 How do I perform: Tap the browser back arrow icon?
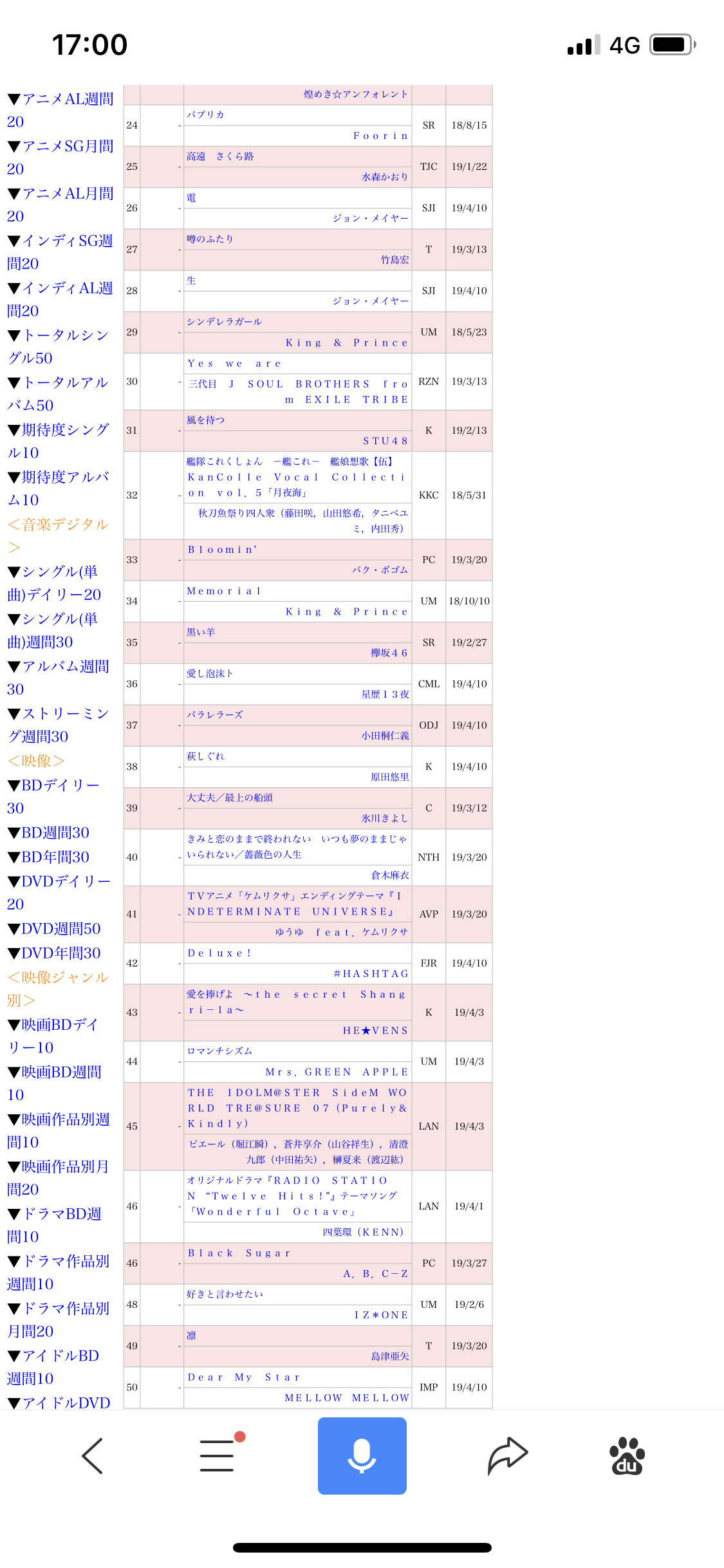pos(93,1455)
